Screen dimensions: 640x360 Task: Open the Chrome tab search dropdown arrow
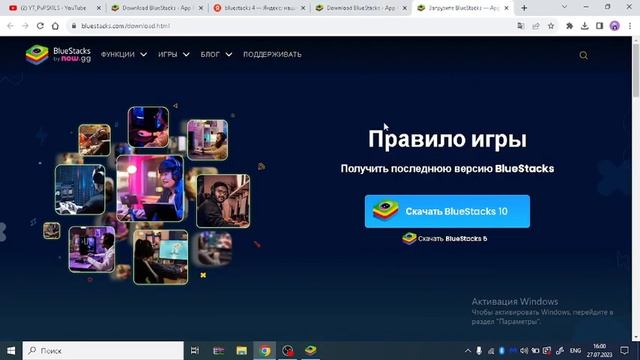564,7
